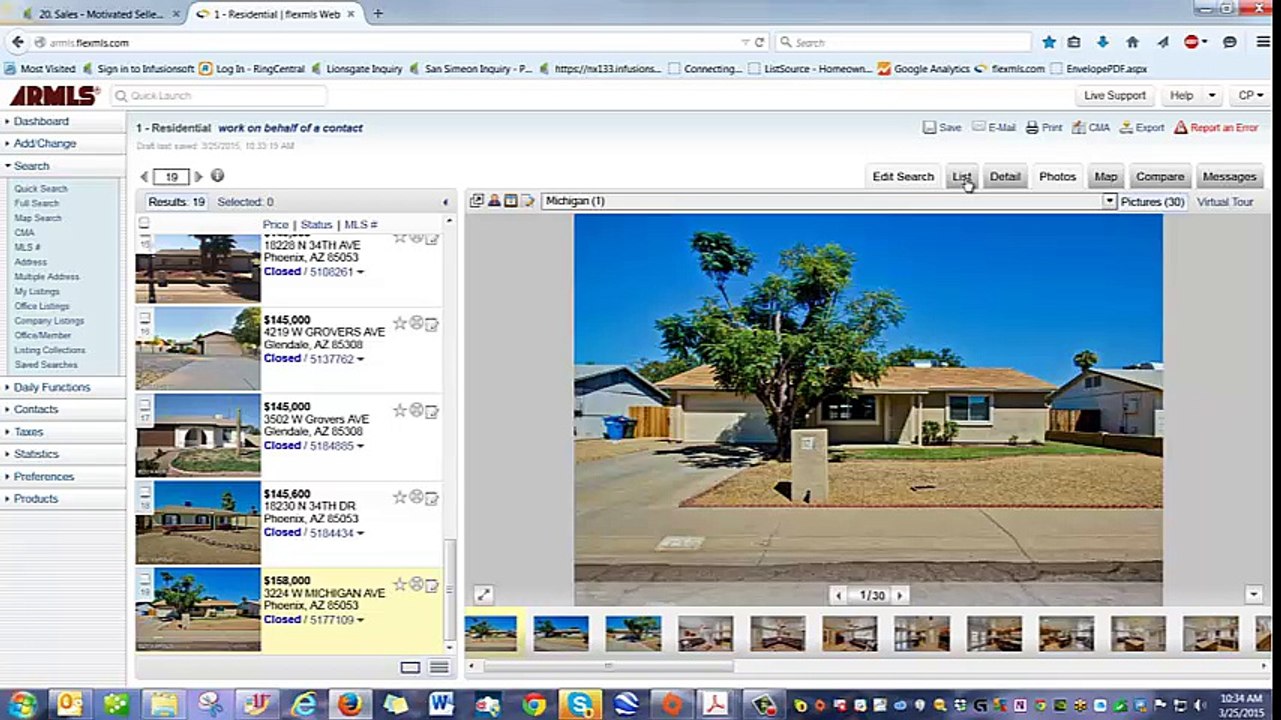
Task: Star the 3502 W Grovers Ave listing
Action: (399, 410)
